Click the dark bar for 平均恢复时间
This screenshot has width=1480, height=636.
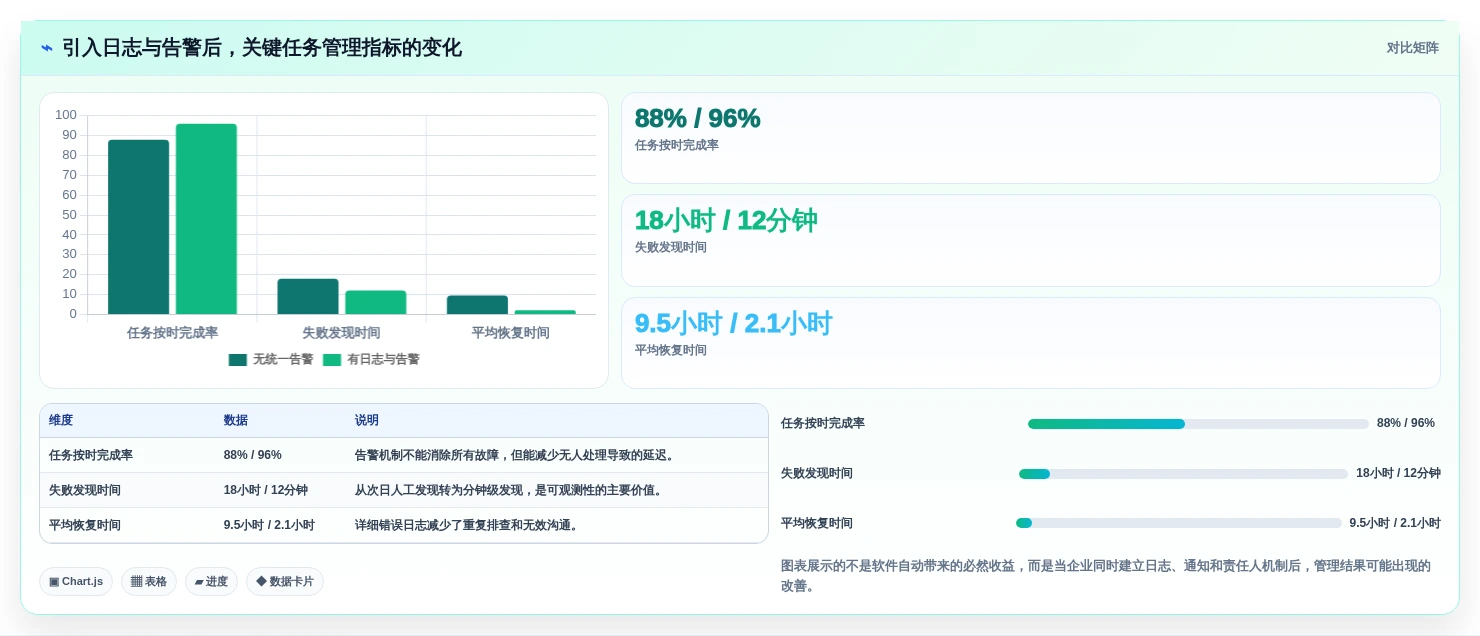[477, 305]
